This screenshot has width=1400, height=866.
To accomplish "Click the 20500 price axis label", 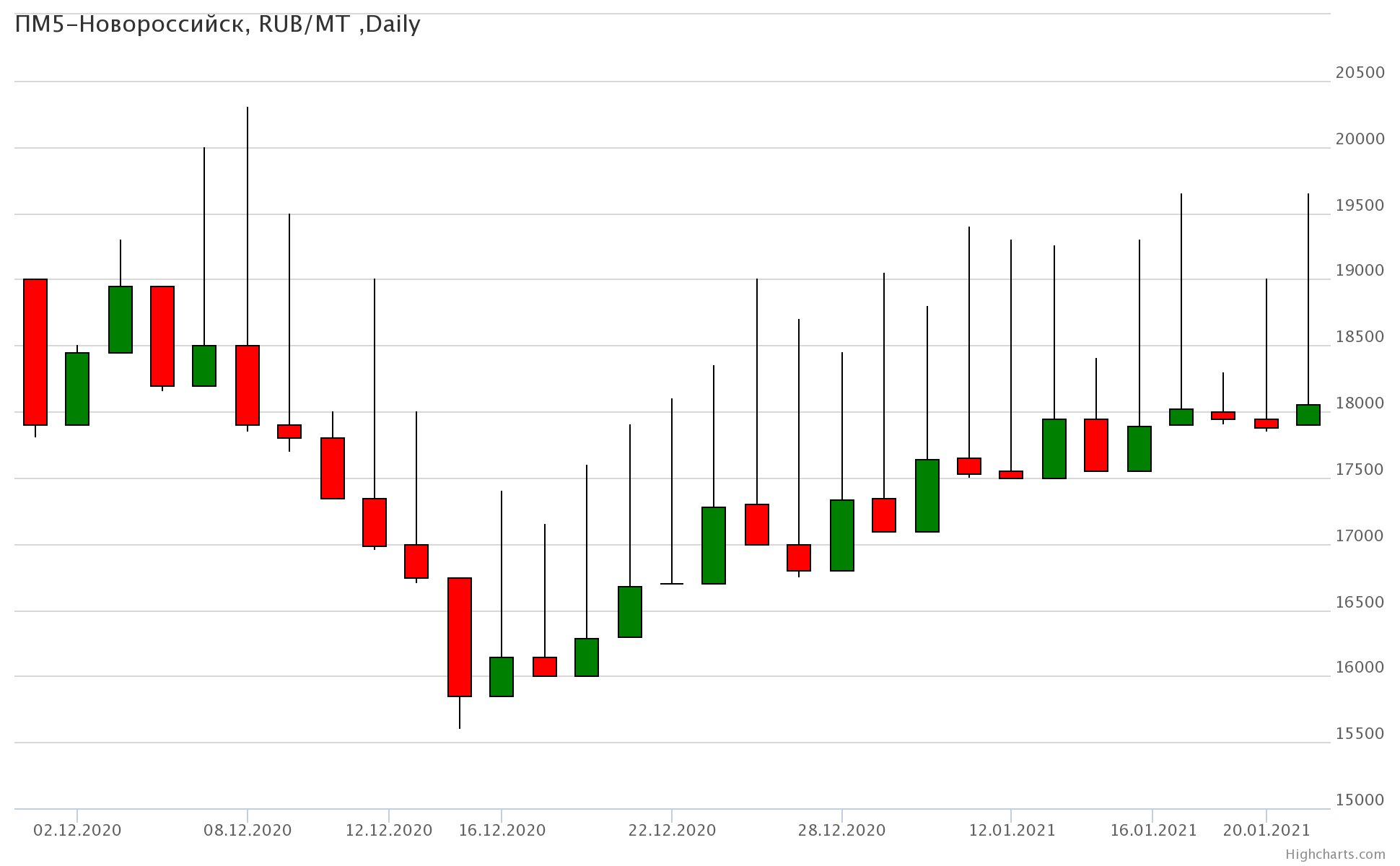I will [x=1360, y=73].
